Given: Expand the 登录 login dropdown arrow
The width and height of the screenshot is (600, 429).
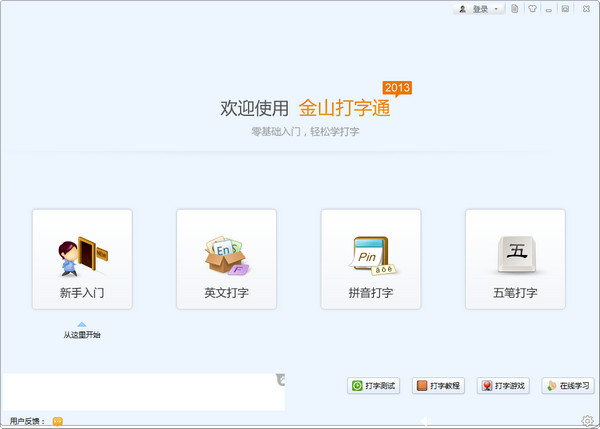Looking at the screenshot, I should tap(497, 9).
